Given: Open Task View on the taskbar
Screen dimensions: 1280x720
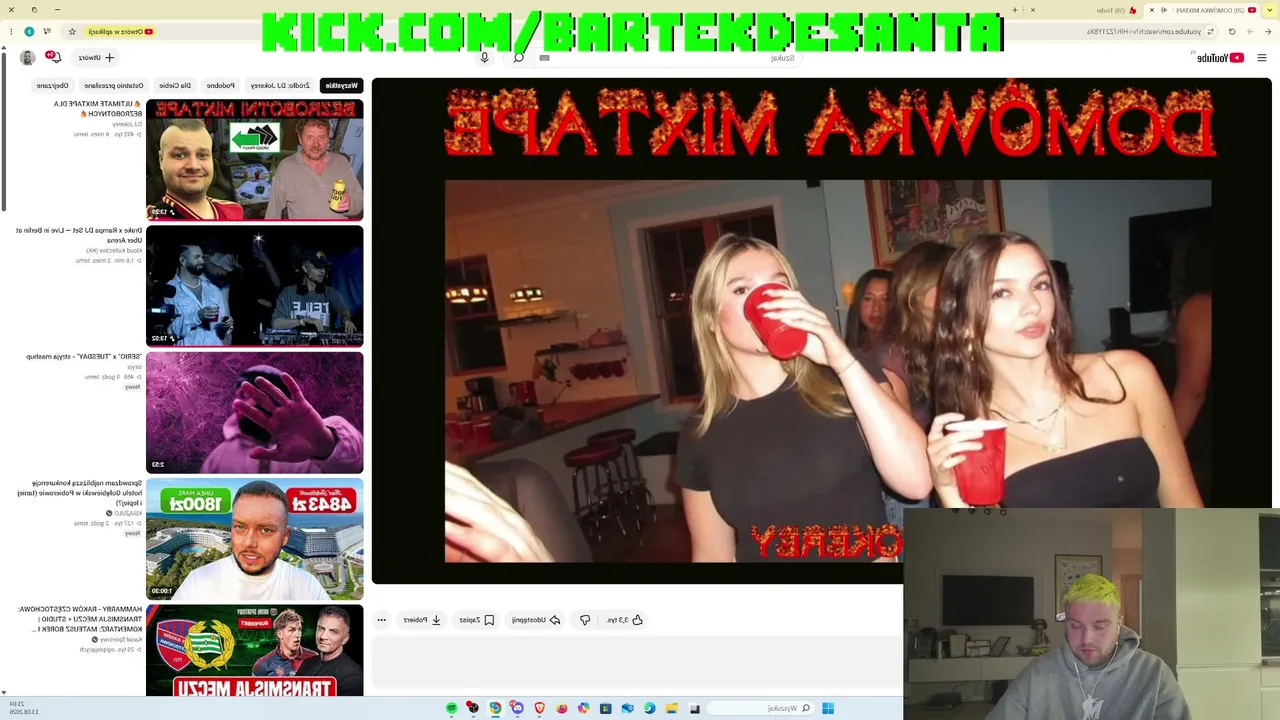Looking at the screenshot, I should 694,709.
